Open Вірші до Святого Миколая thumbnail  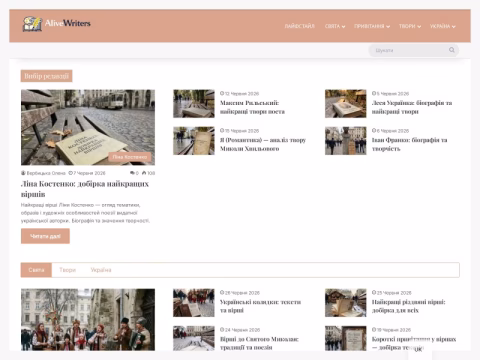(x=194, y=338)
